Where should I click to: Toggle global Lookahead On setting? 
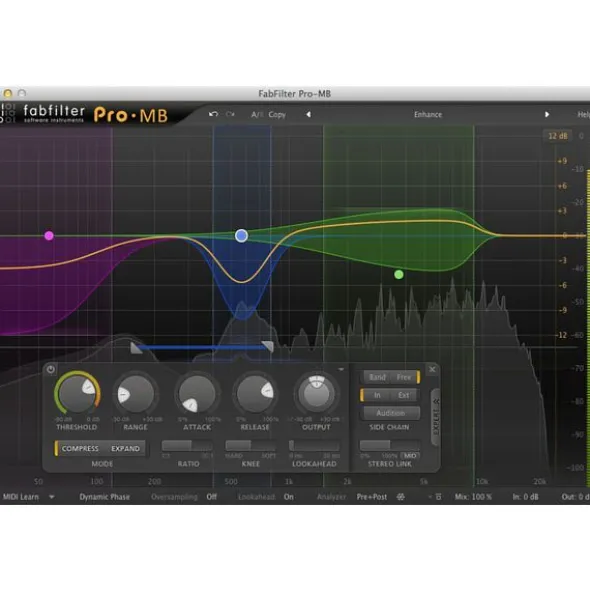[289, 497]
